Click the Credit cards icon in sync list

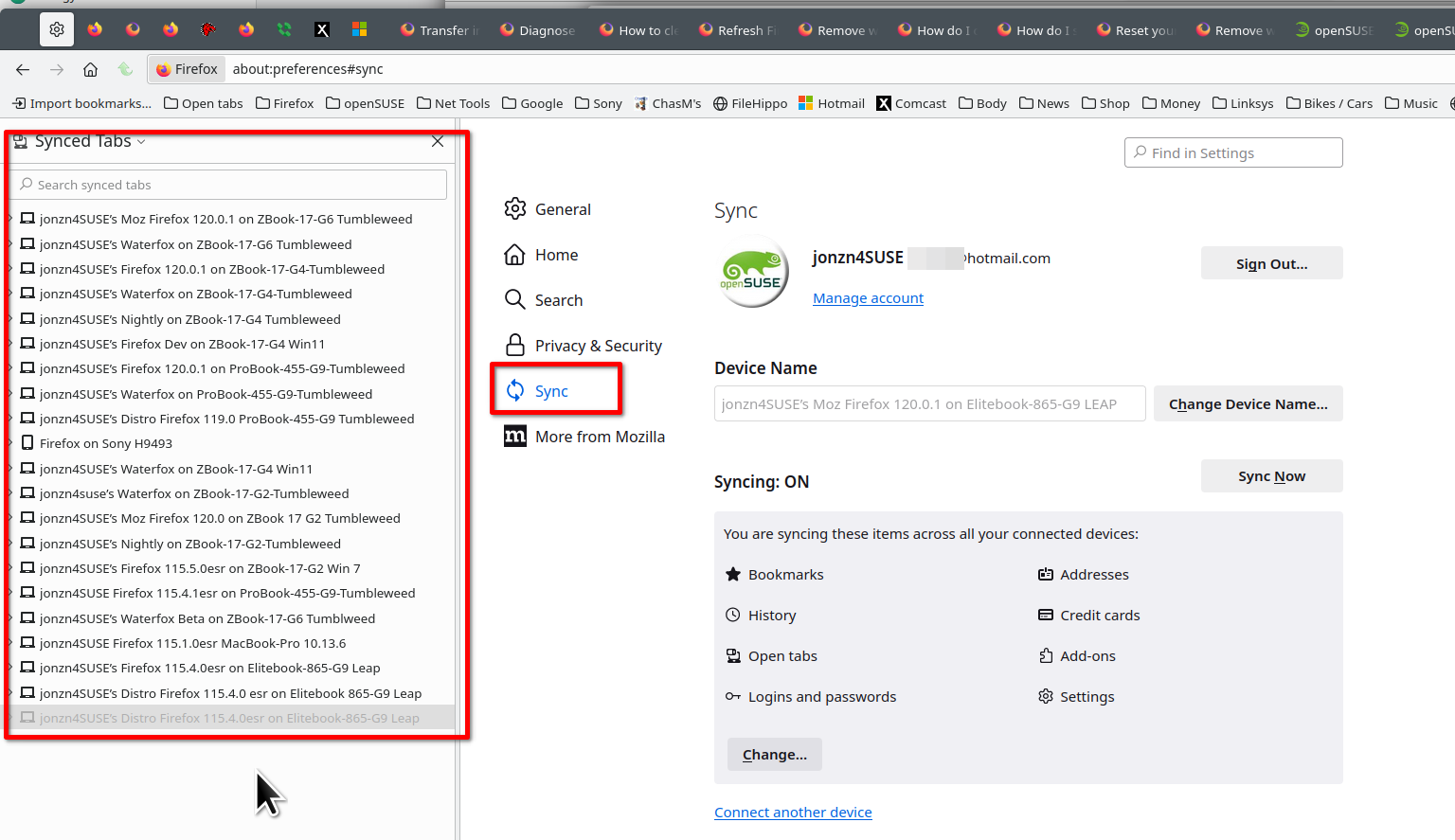[1046, 615]
